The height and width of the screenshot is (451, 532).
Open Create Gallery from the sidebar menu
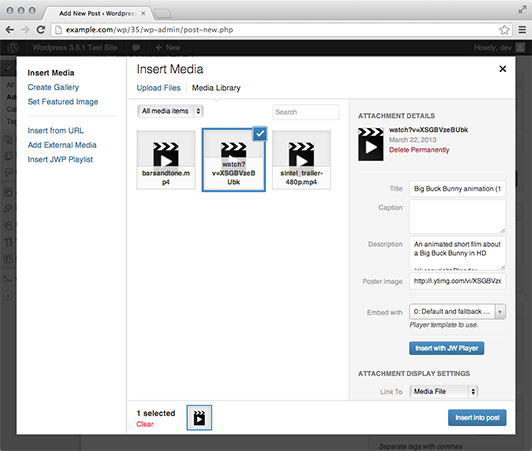[53, 87]
